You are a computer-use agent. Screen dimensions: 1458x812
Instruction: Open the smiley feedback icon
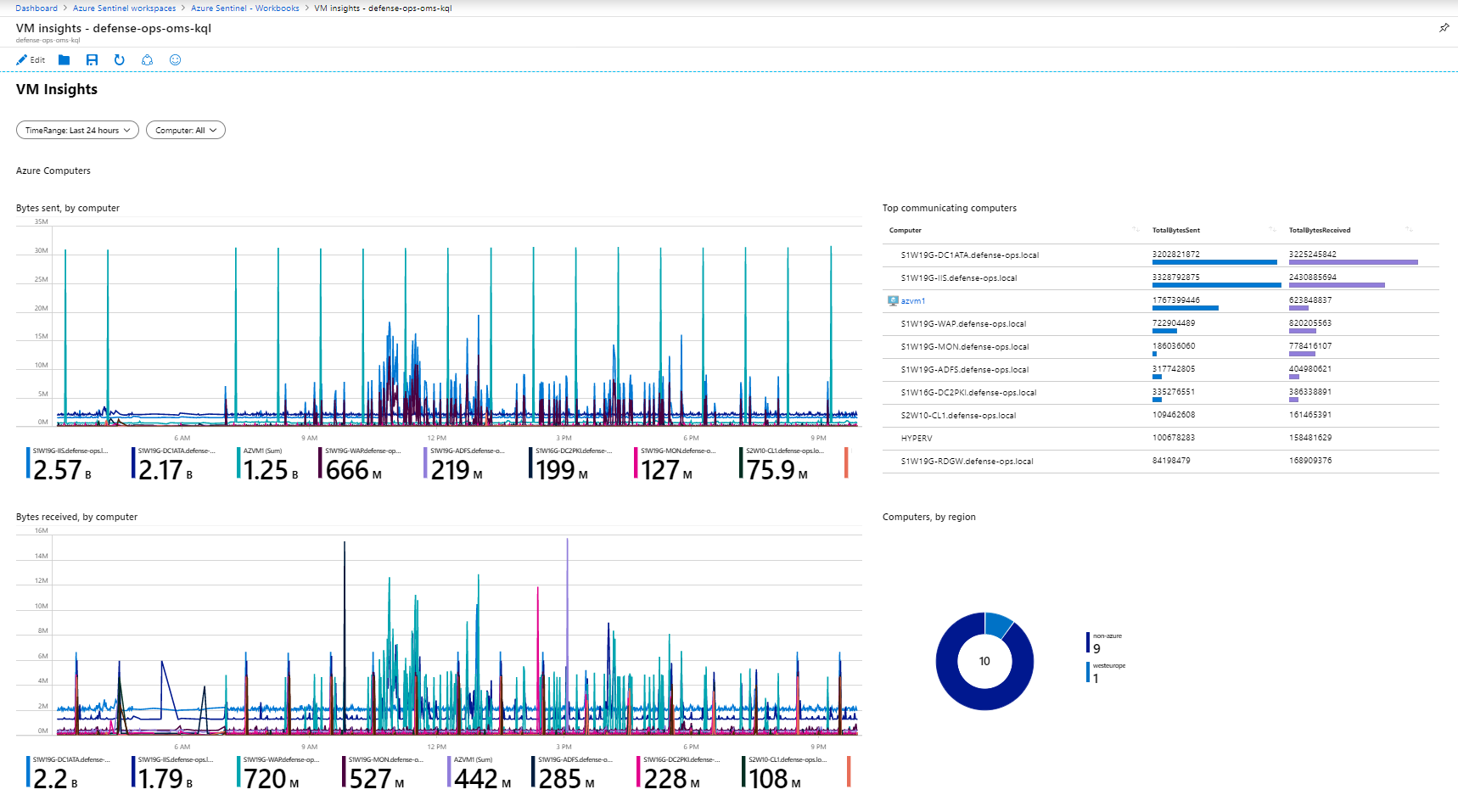[x=175, y=60]
